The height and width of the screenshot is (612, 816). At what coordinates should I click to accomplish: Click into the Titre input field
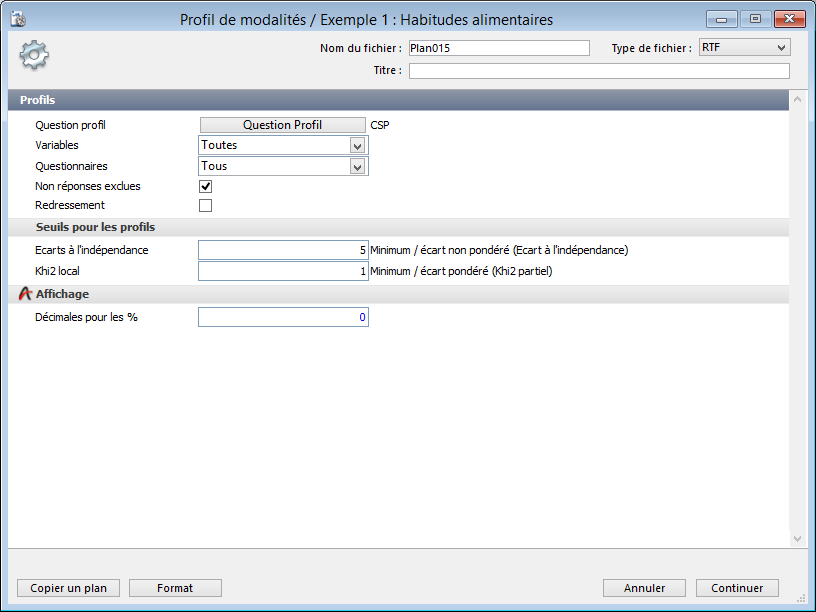(599, 71)
